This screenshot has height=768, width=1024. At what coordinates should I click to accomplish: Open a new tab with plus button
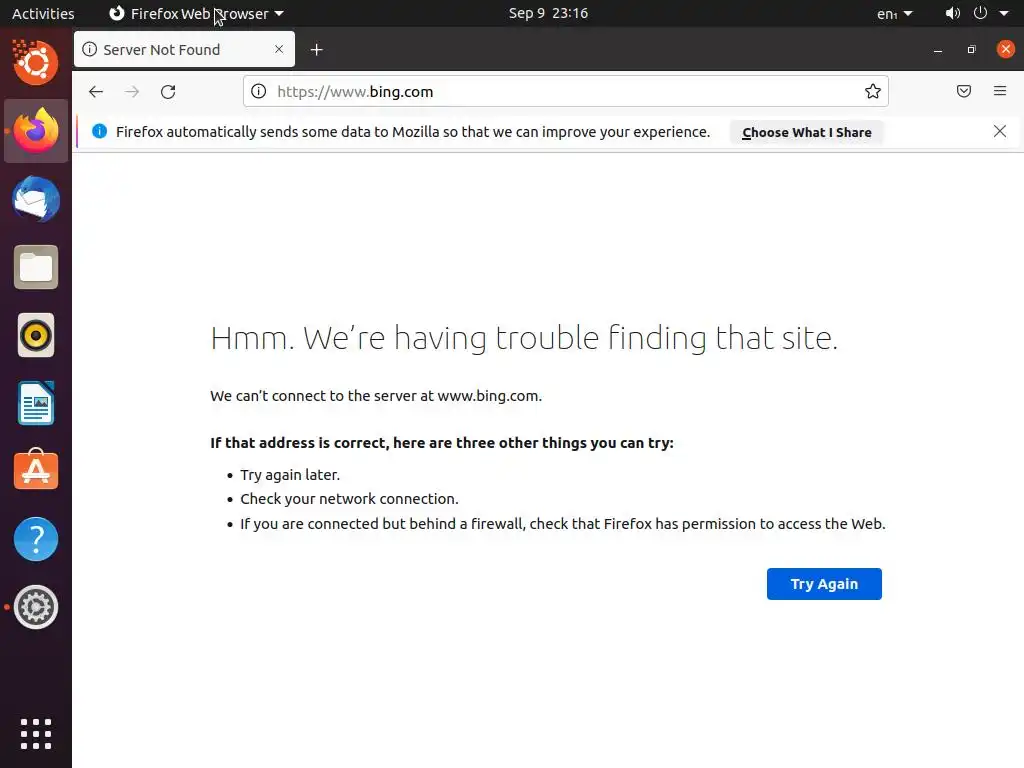pos(316,50)
